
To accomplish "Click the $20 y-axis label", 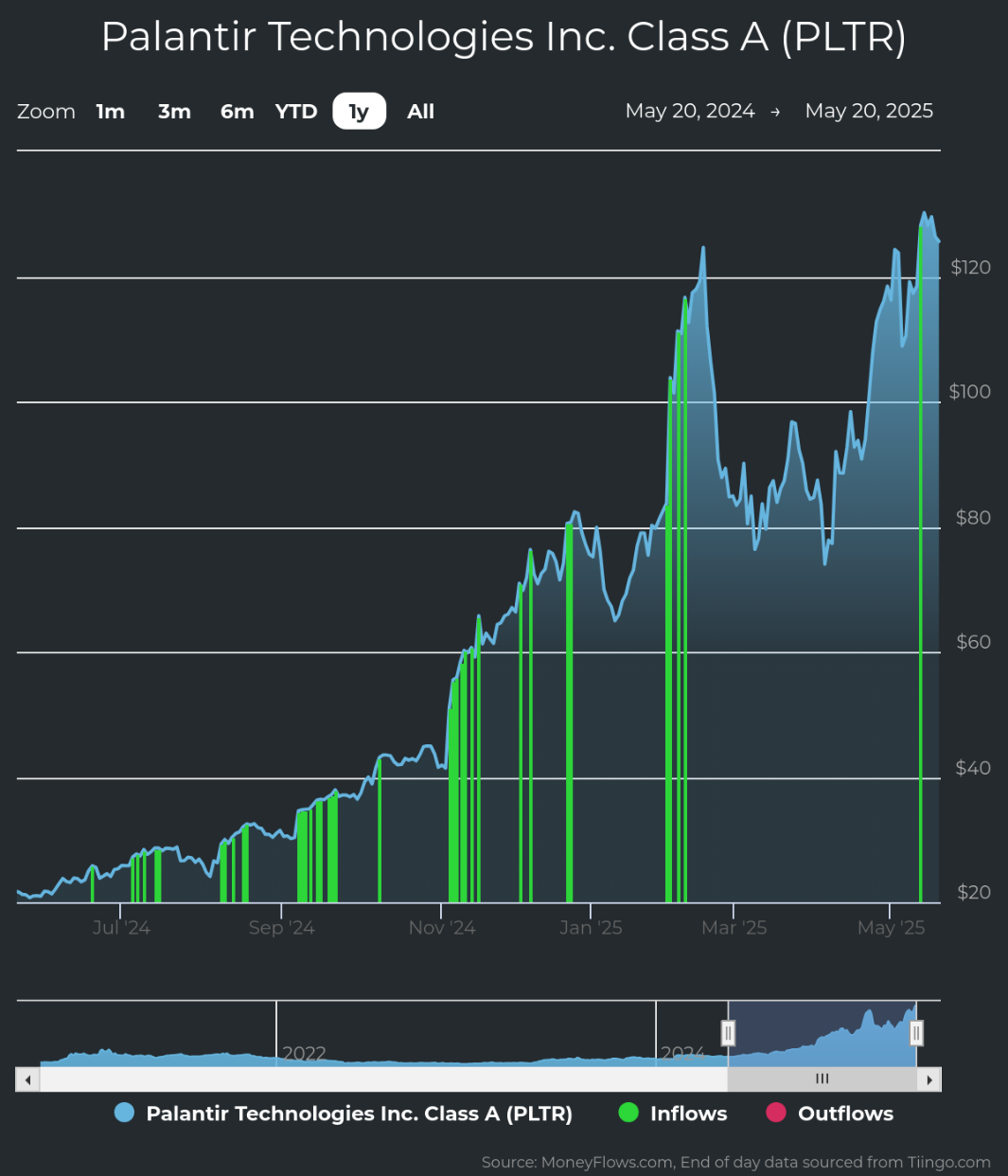I will 973,893.
